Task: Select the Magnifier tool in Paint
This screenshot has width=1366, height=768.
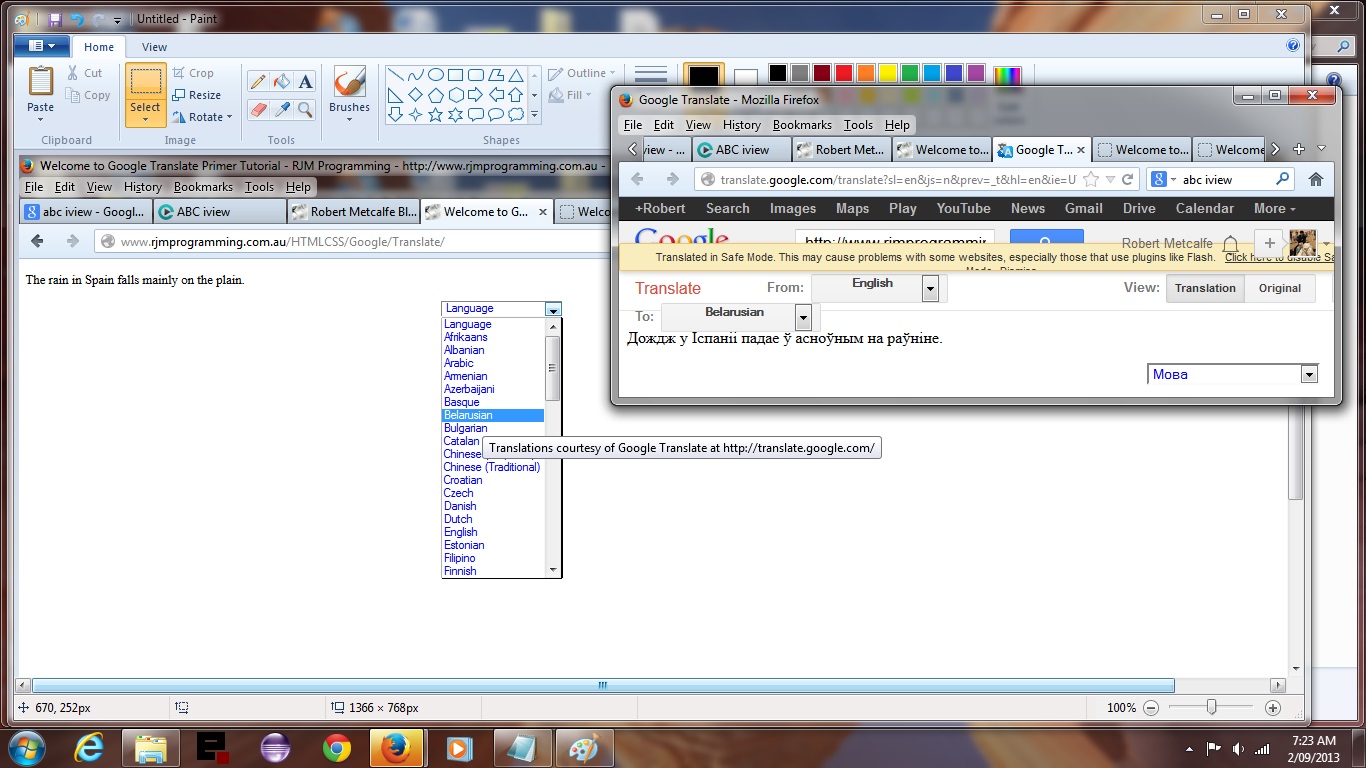Action: [x=306, y=109]
